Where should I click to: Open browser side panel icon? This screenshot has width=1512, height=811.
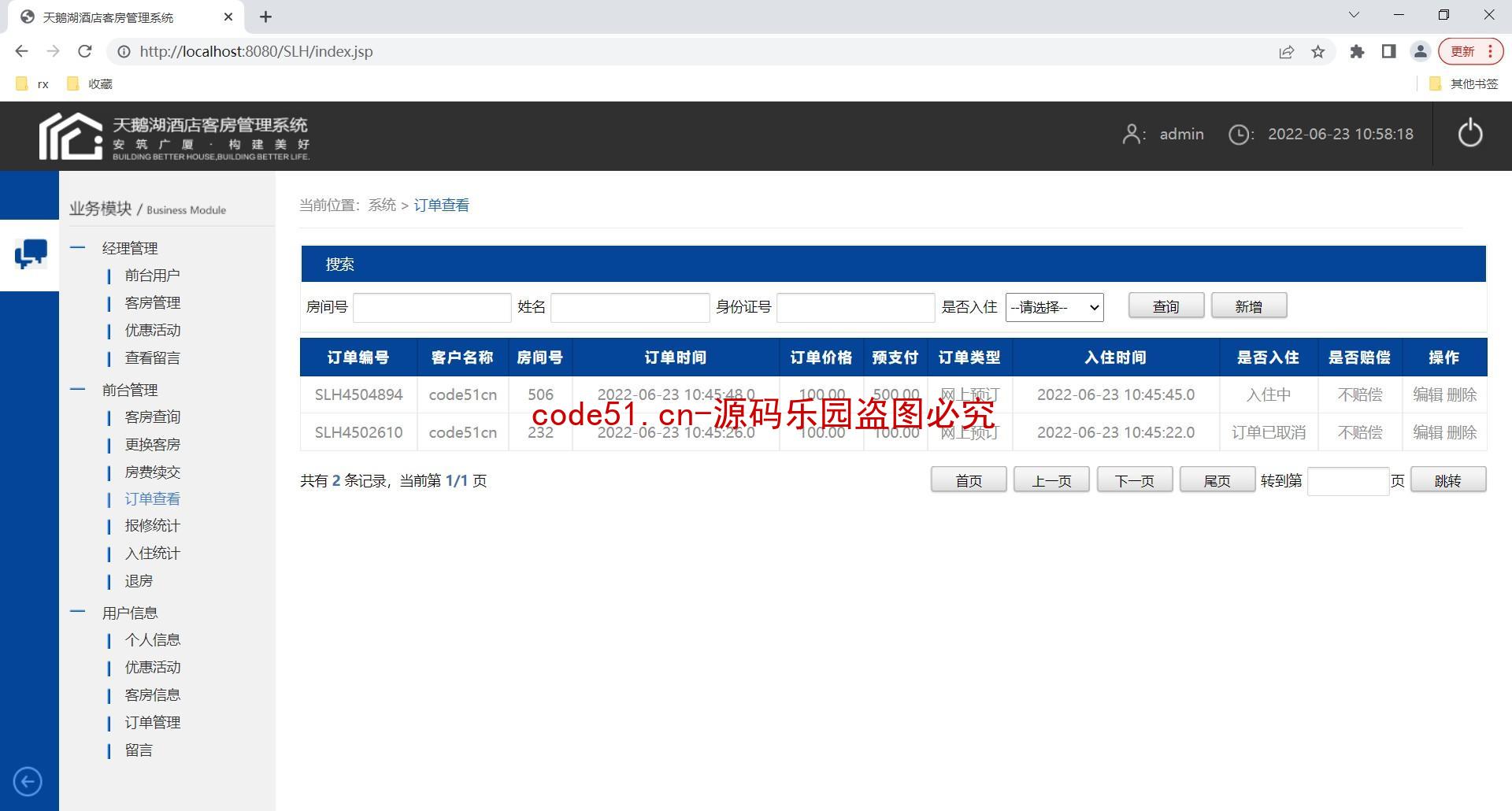1388,51
